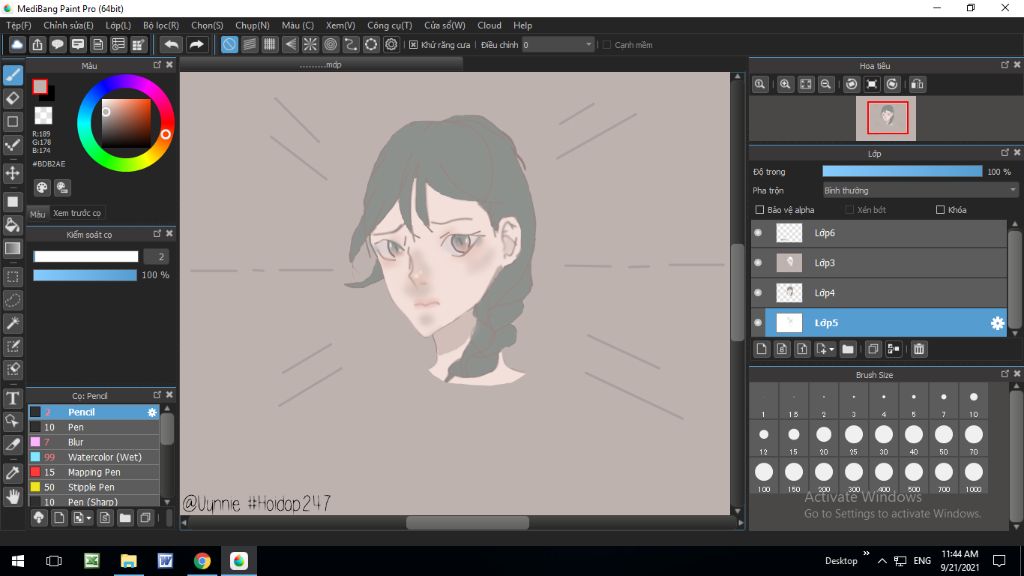The width and height of the screenshot is (1024, 576).
Task: Select the Blur brush
Action: coord(93,442)
